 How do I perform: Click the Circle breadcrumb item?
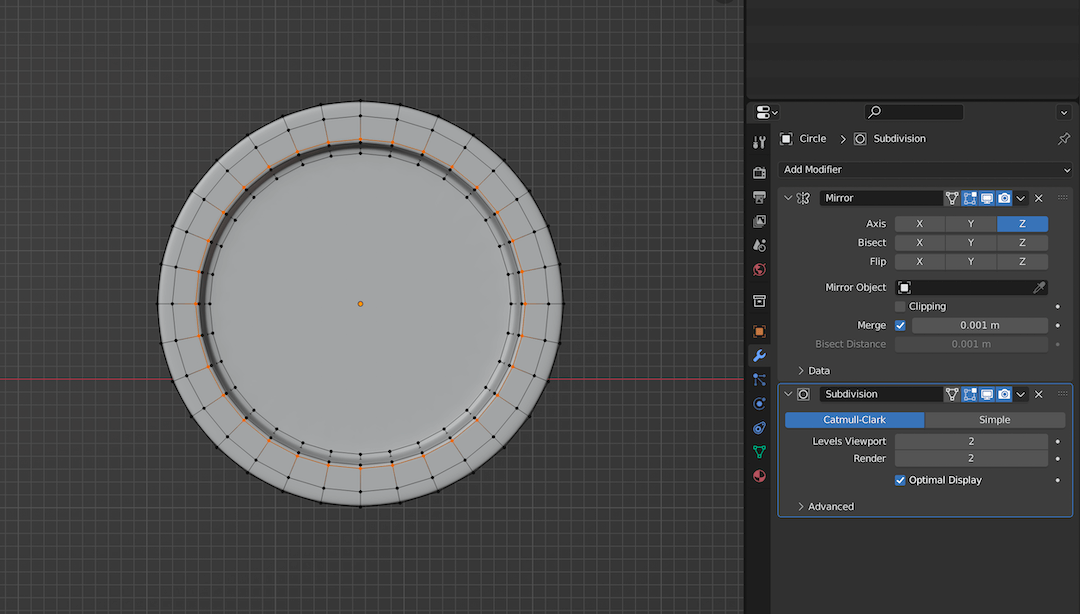pyautogui.click(x=812, y=138)
